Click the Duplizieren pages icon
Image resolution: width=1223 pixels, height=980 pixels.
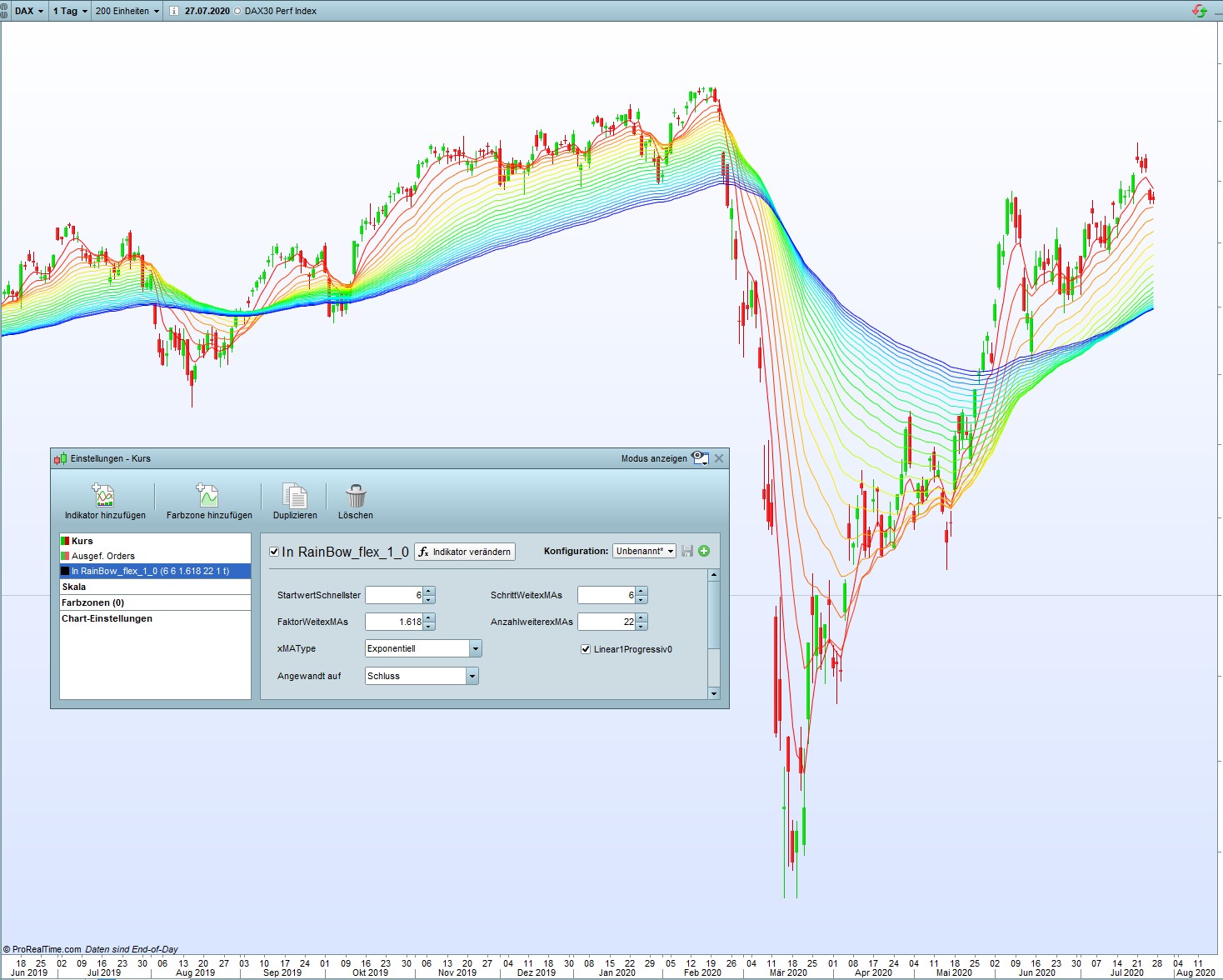tap(295, 496)
